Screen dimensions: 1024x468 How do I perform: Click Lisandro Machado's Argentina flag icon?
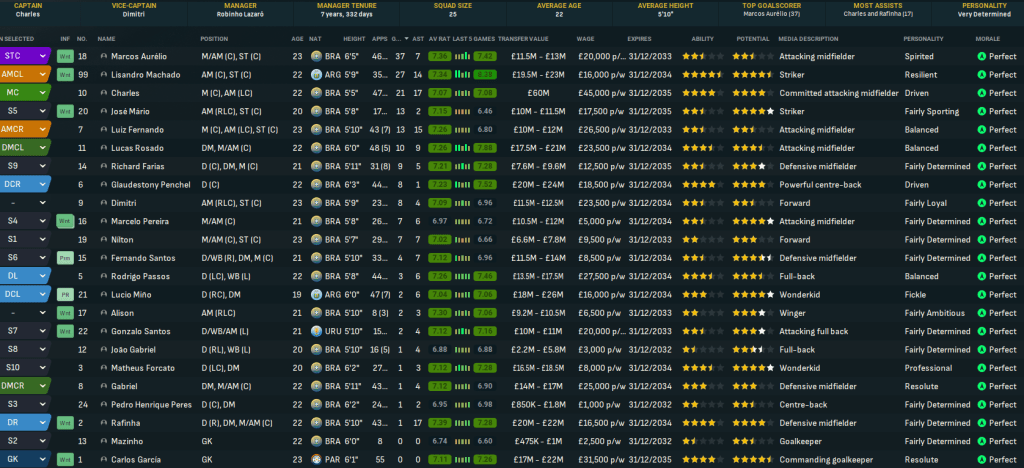pyautogui.click(x=316, y=75)
